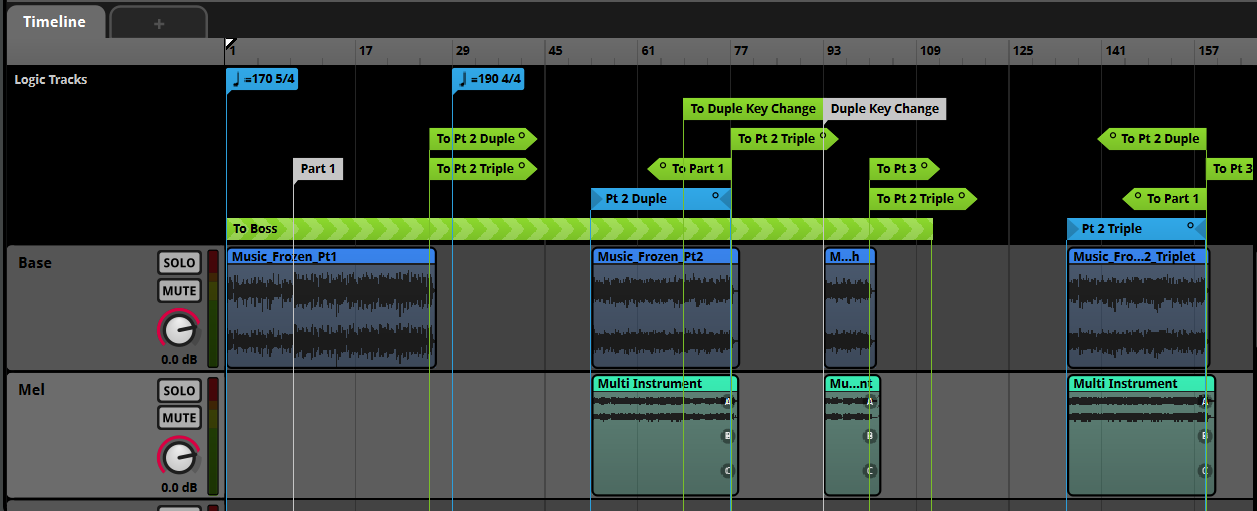Viewport: 1257px width, 511px height.
Task: Solo the Mel track
Action: [x=179, y=390]
